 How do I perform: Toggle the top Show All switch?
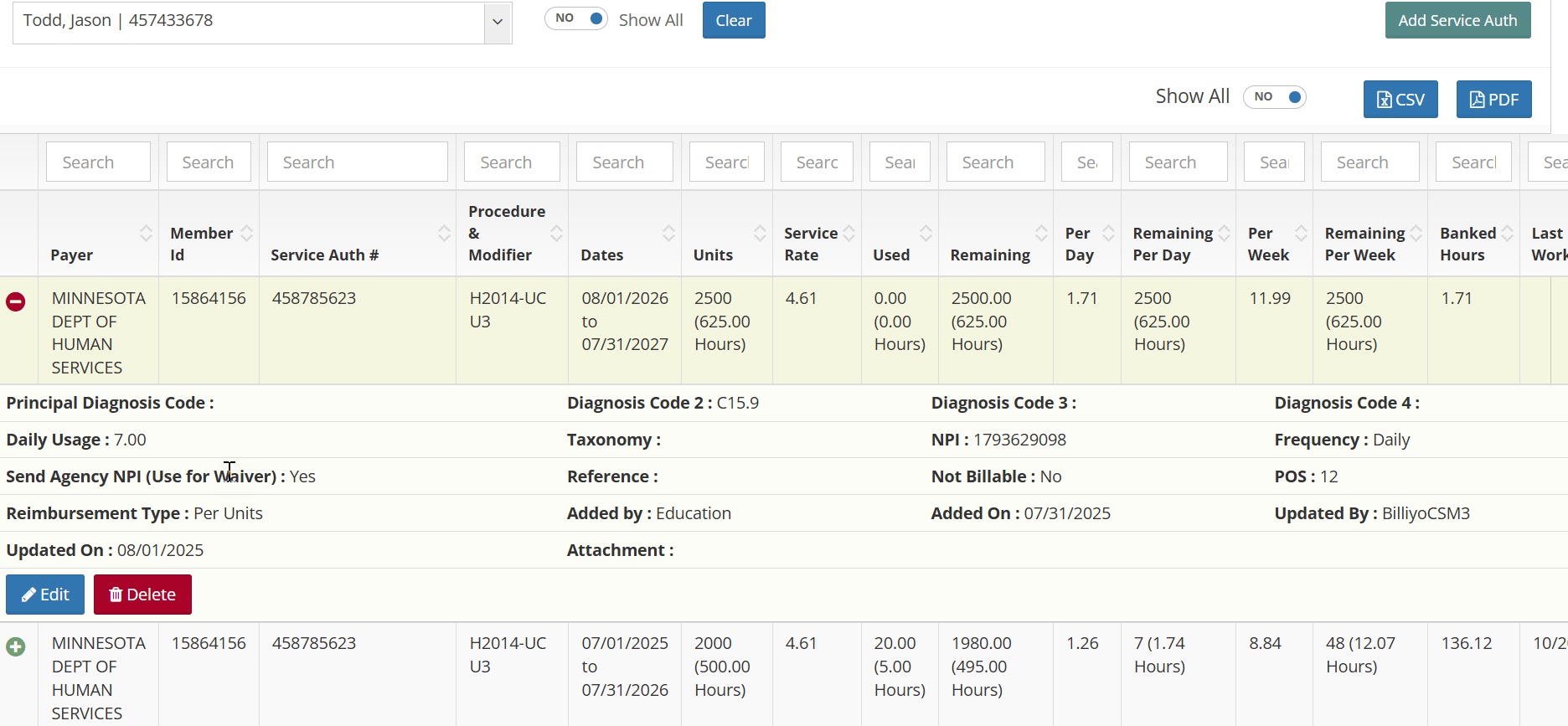coord(576,18)
